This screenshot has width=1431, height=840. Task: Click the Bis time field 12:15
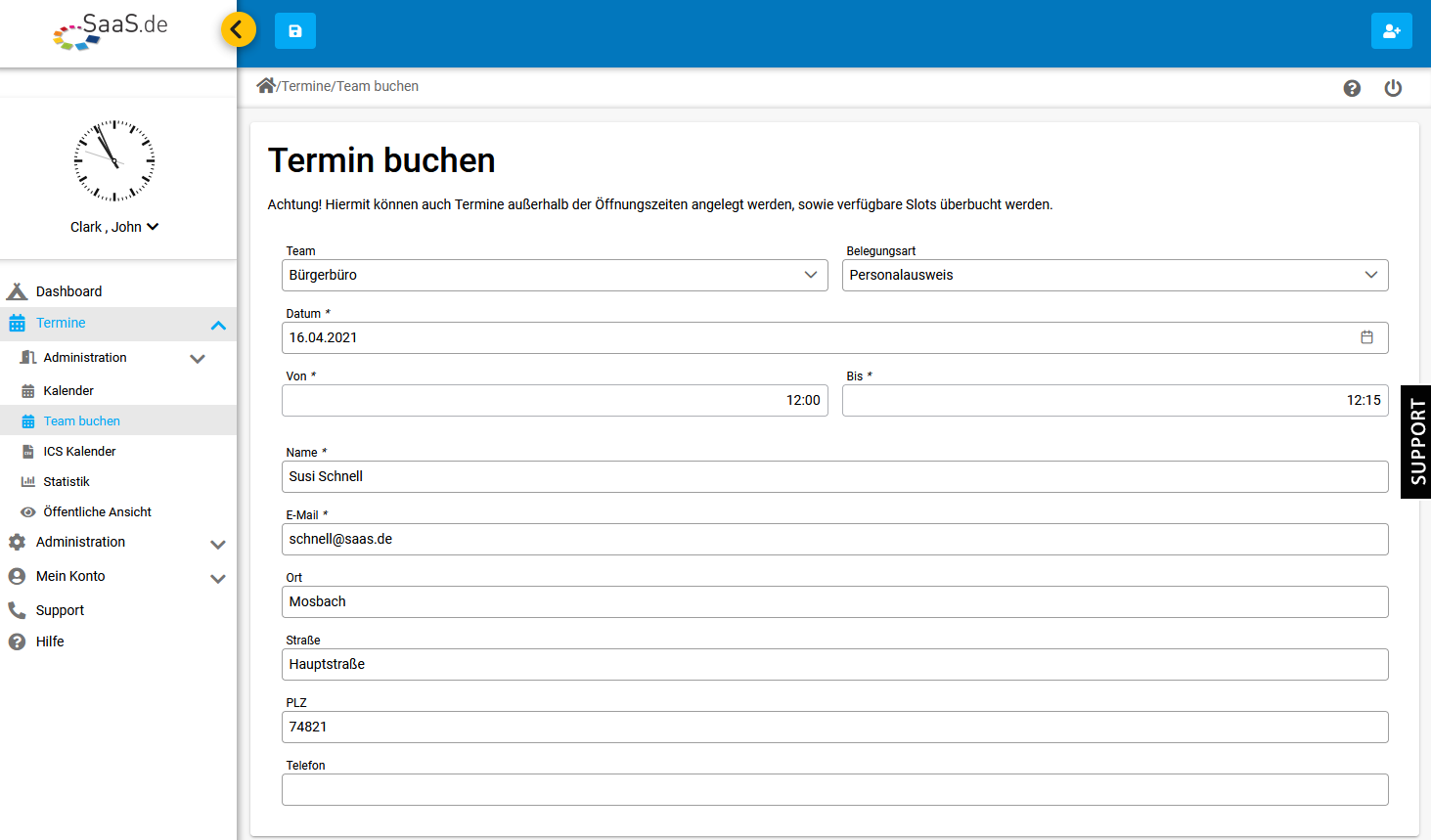point(1115,400)
